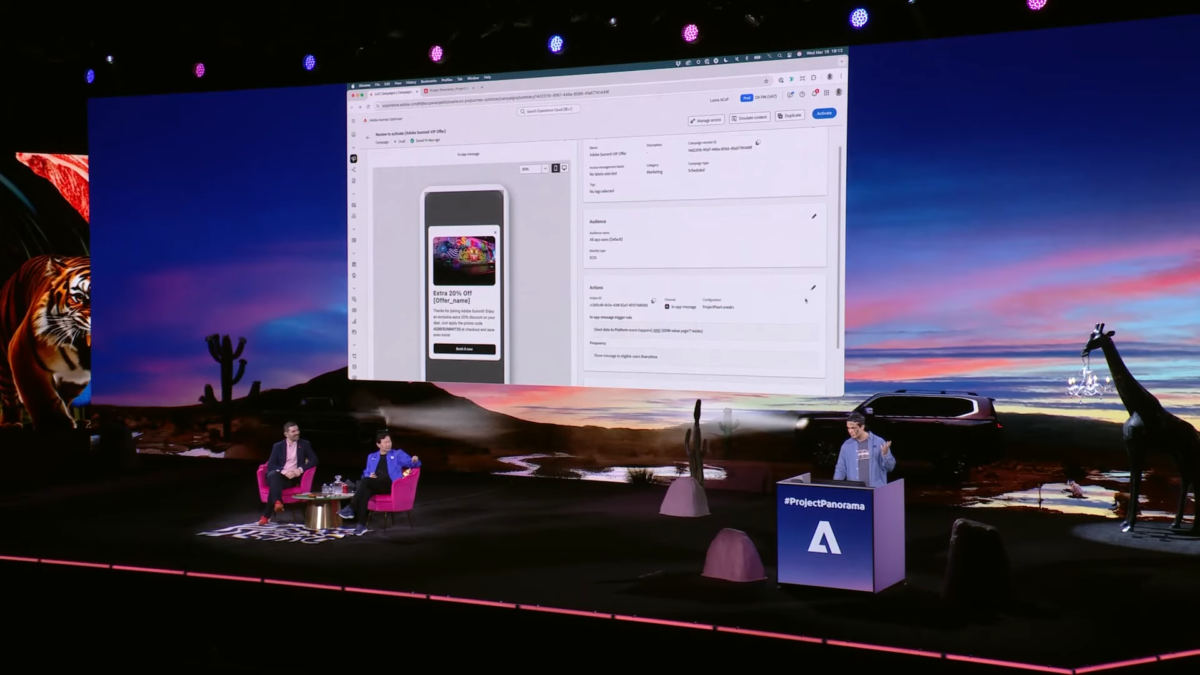The width and height of the screenshot is (1200, 675).
Task: Edit the Audience section via pencil icon
Action: pos(814,216)
